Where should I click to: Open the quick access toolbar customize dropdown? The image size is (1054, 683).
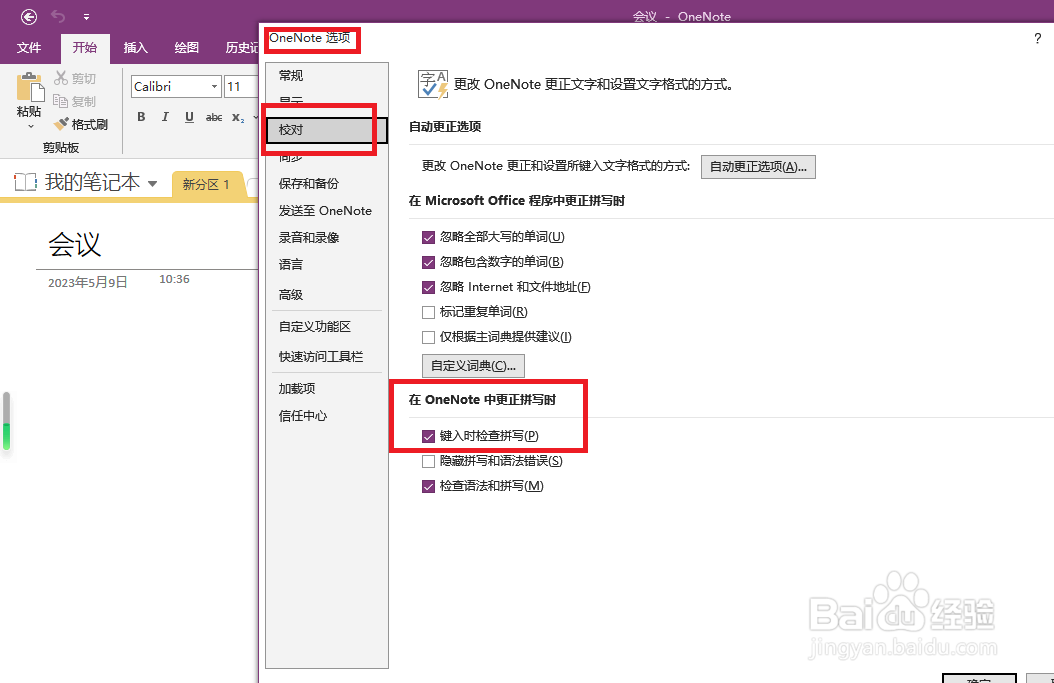(x=86, y=17)
